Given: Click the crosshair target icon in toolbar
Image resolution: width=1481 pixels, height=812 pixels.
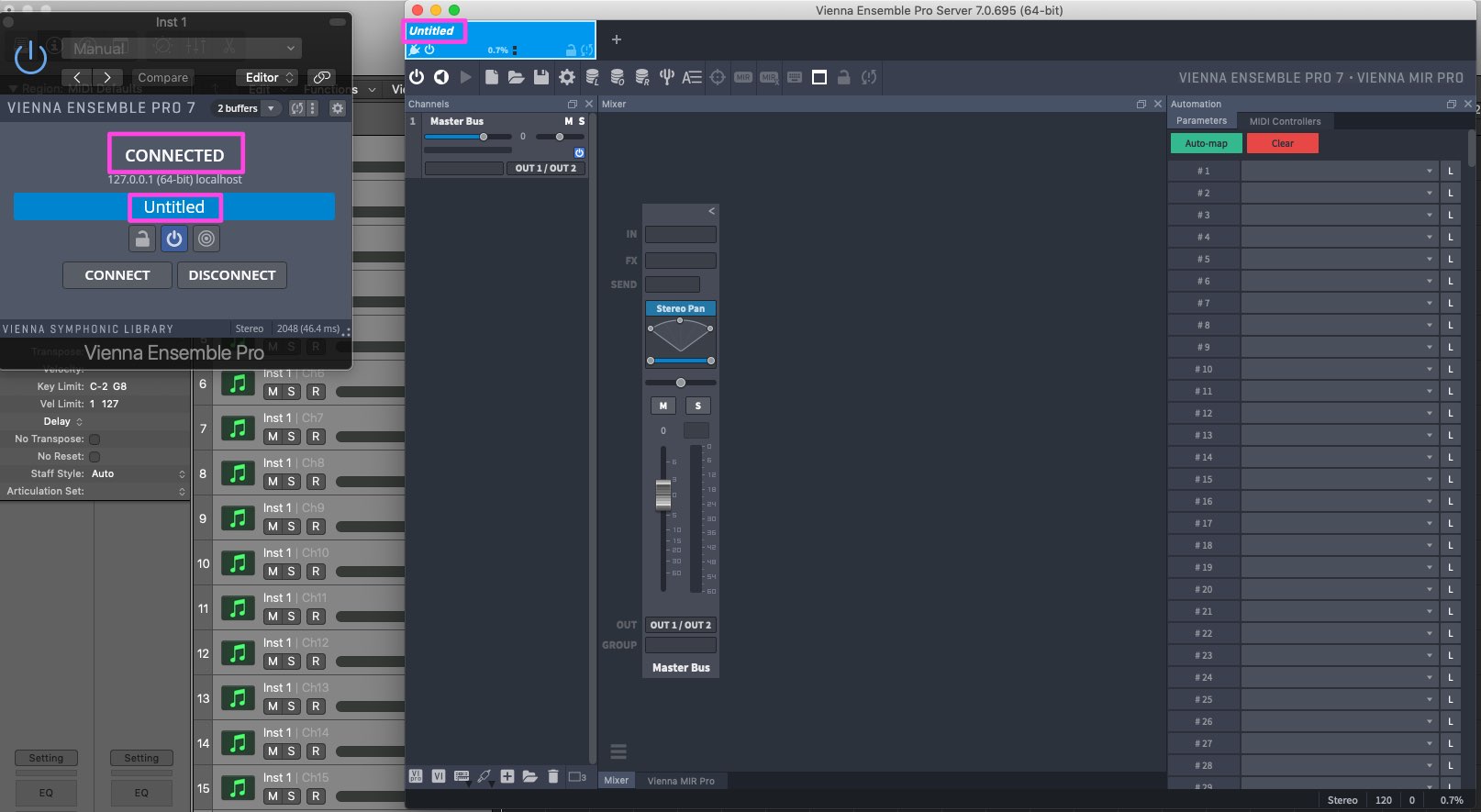Looking at the screenshot, I should pyautogui.click(x=718, y=77).
